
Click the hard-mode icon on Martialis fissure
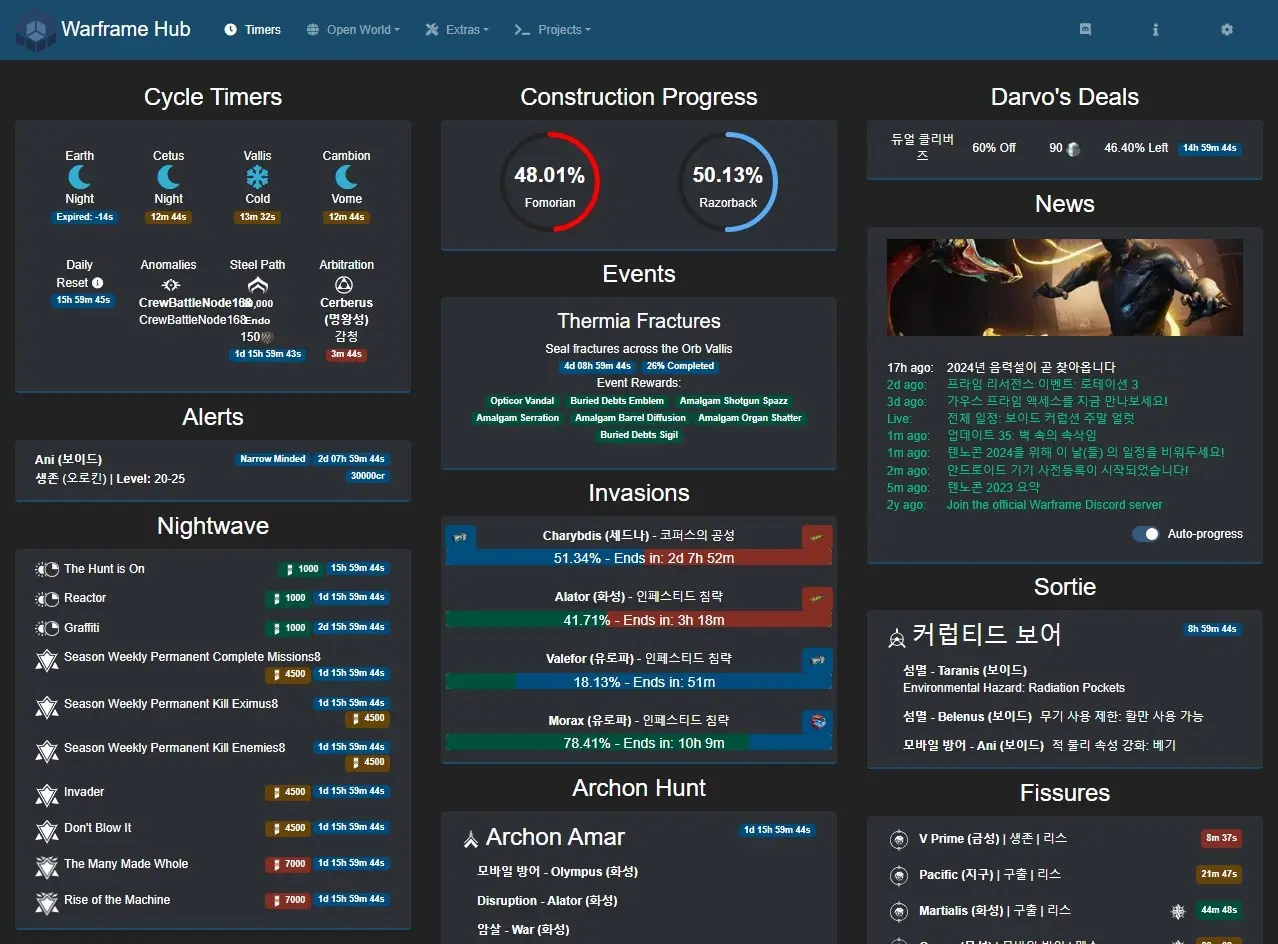[1178, 911]
